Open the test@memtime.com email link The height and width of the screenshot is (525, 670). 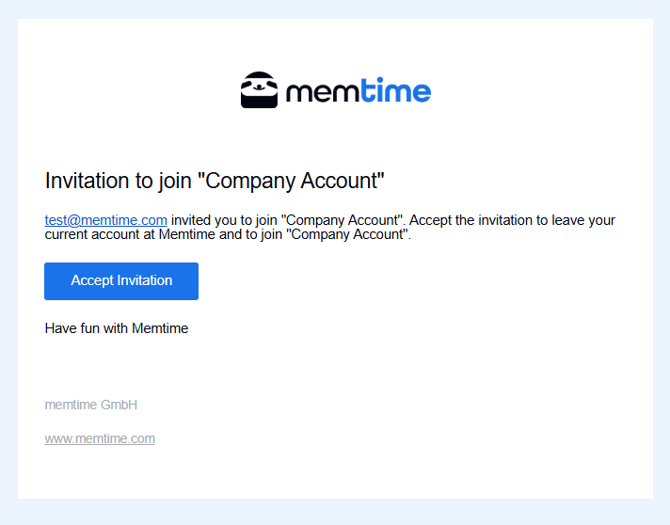pyautogui.click(x=106, y=220)
